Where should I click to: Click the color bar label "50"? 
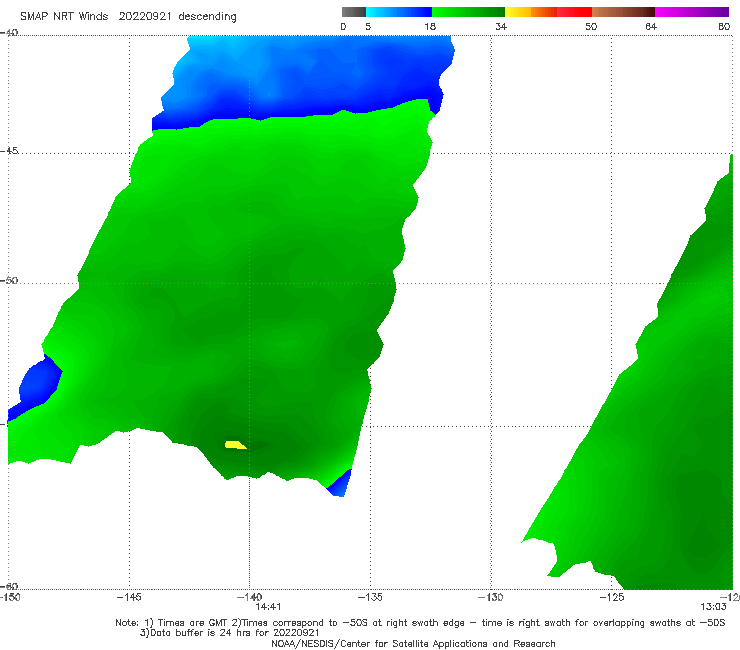(x=591, y=26)
